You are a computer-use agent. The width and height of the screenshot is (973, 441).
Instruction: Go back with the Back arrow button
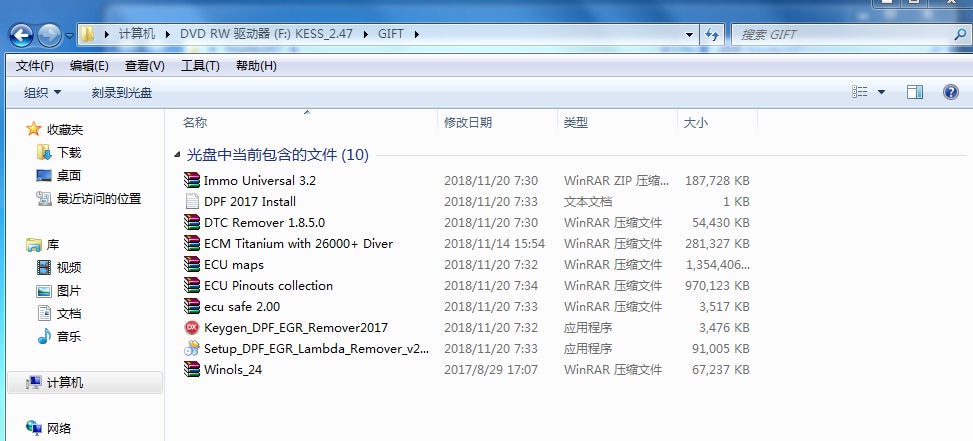(x=21, y=35)
